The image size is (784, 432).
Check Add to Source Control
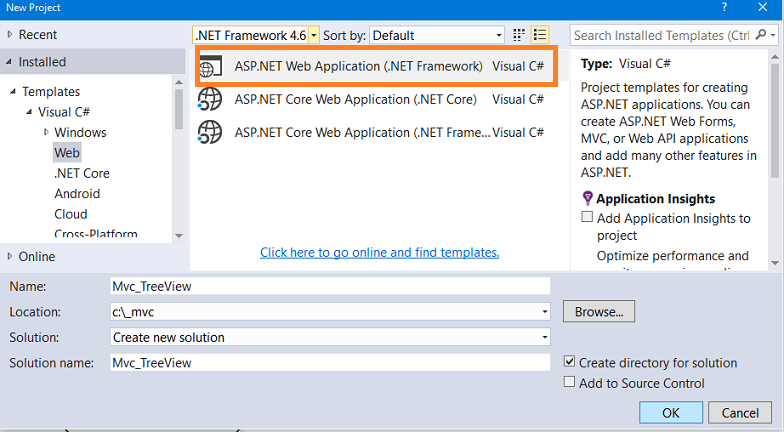pos(569,382)
